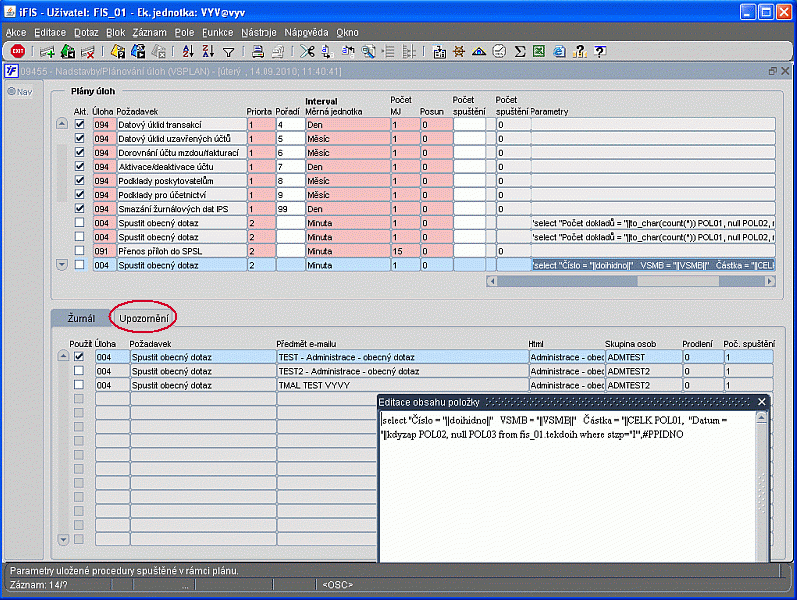Click up arrow in Editace obsahu položky scrollbar
The image size is (797, 600).
761,418
